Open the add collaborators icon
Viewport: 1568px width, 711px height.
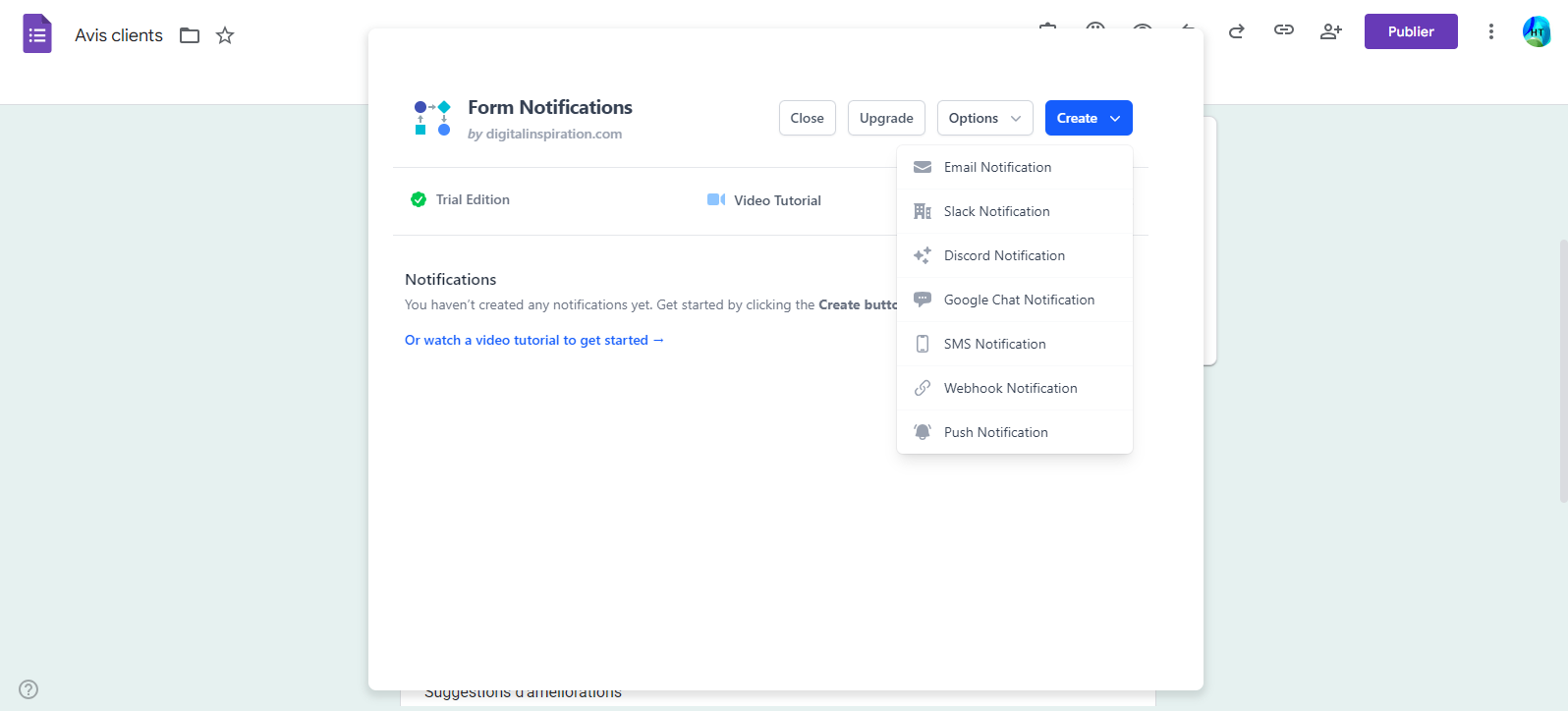point(1331,31)
